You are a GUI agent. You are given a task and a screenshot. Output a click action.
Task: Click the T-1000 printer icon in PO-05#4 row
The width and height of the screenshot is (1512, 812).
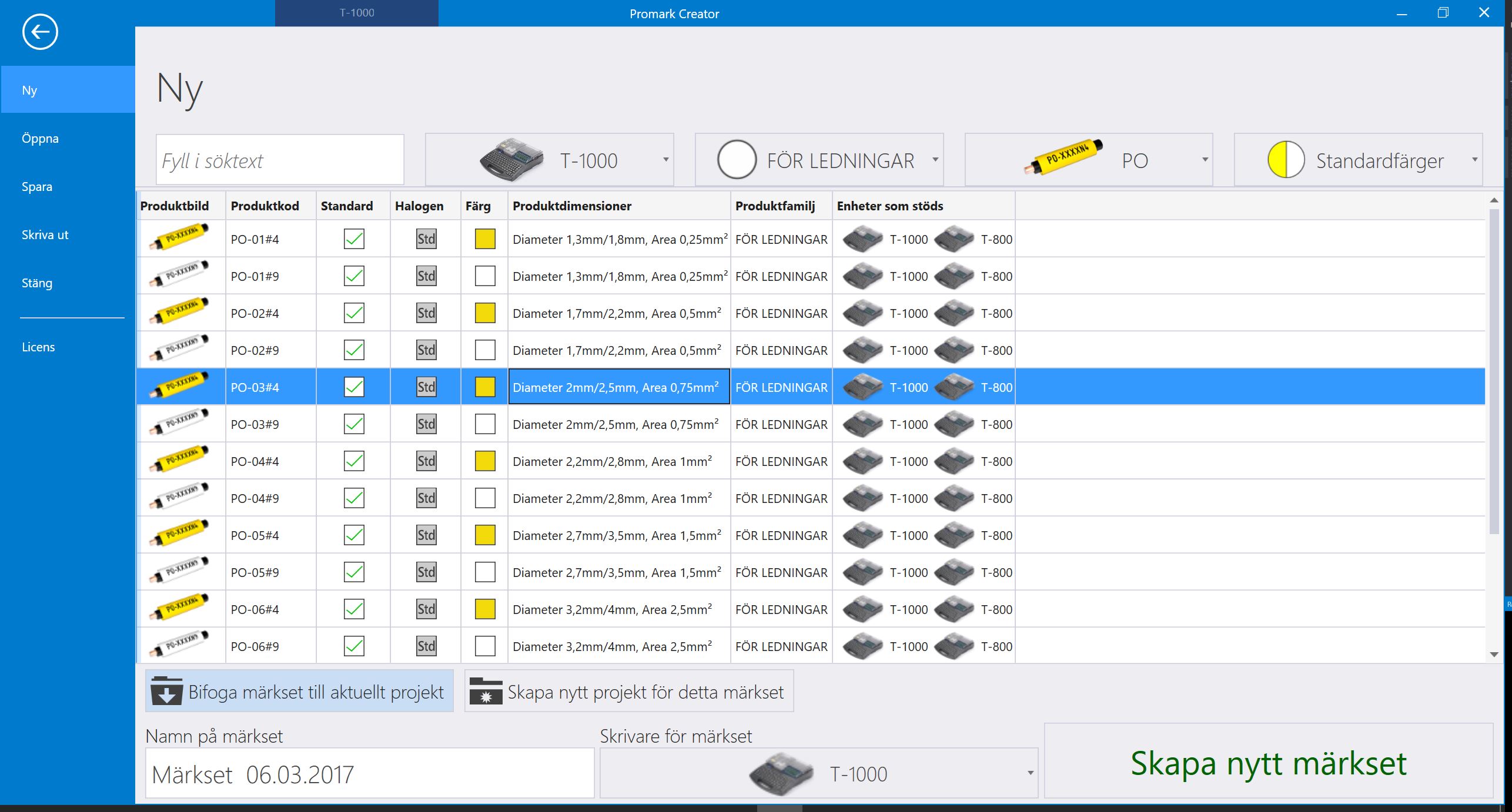click(x=862, y=535)
